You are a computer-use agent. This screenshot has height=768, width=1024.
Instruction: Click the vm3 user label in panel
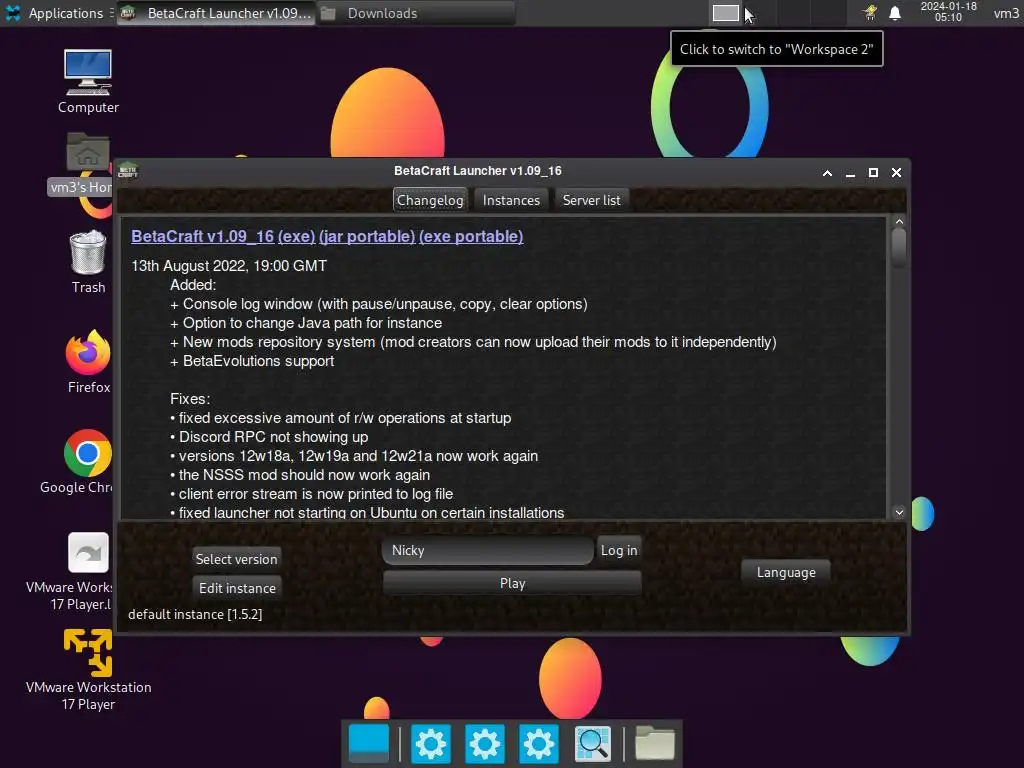coord(1006,13)
